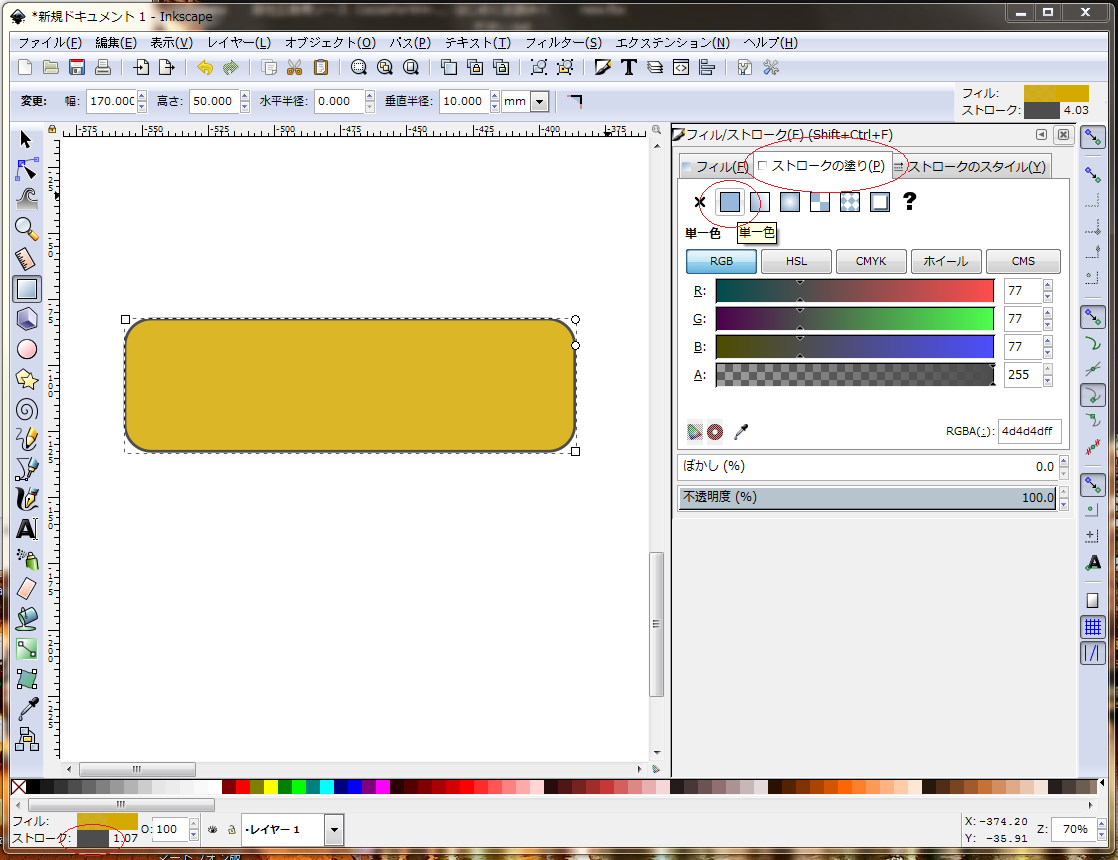The width and height of the screenshot is (1118, 860).
Task: Open the フィルター(S) menu
Action: click(563, 43)
